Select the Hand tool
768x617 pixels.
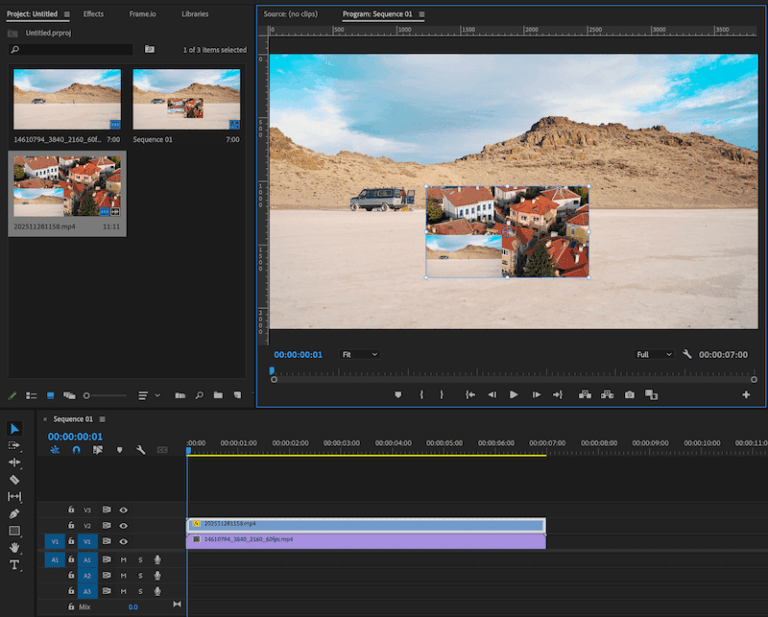tap(14, 547)
